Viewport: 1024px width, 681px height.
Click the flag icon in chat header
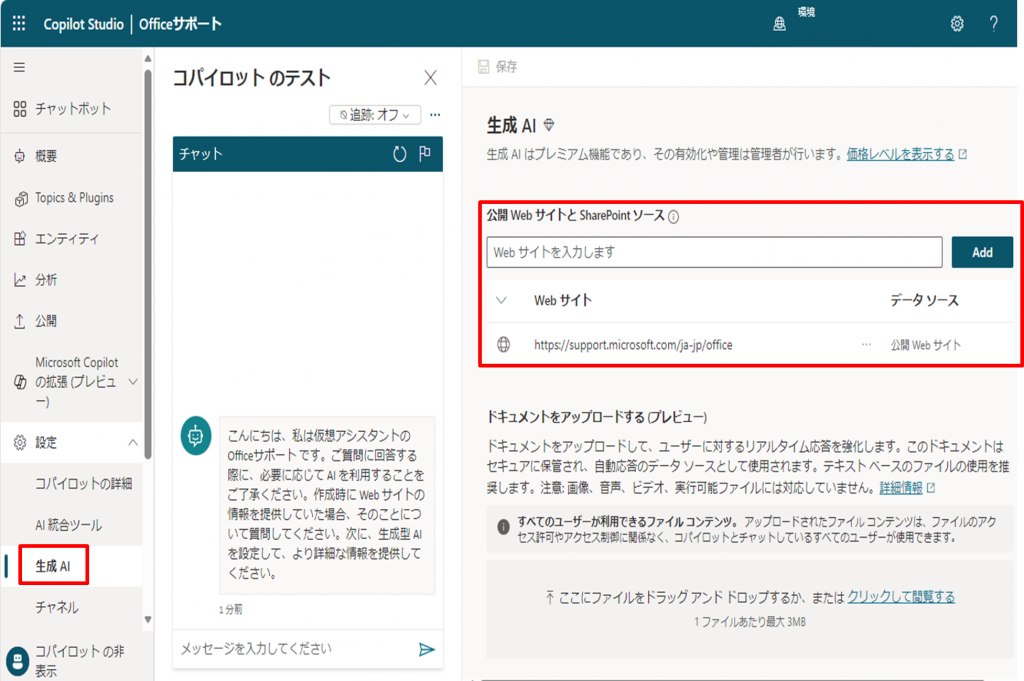[425, 153]
